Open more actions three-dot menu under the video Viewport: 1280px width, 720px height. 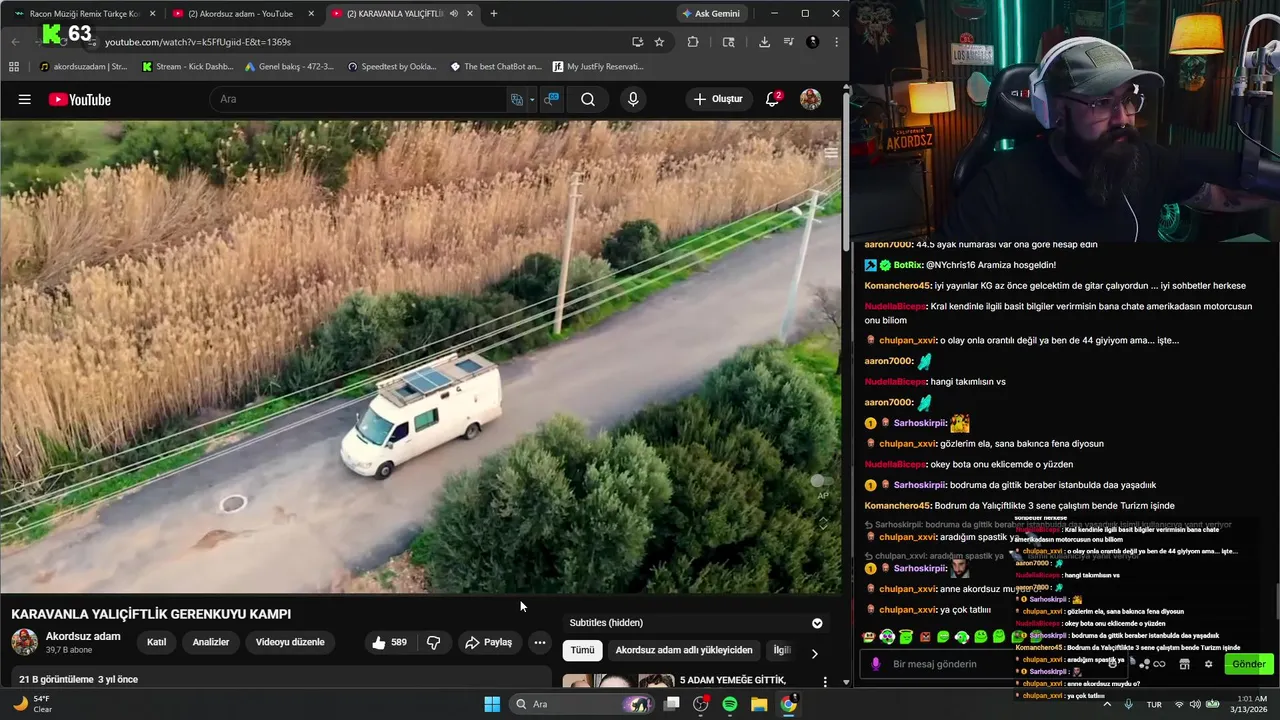(540, 642)
